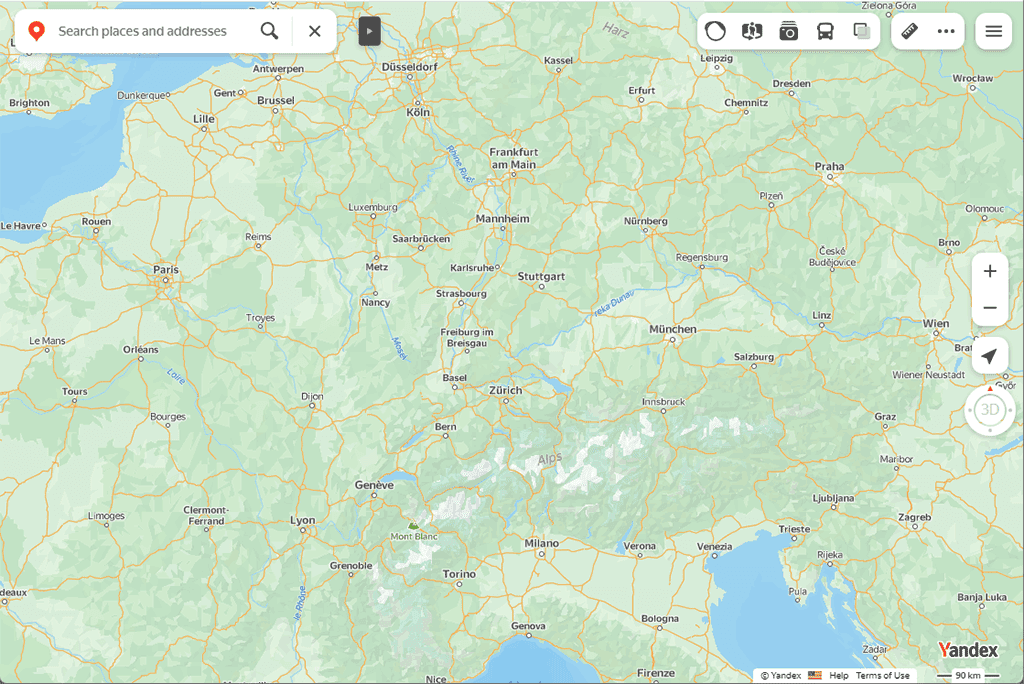
Task: Click the my location arrow button
Action: point(990,356)
